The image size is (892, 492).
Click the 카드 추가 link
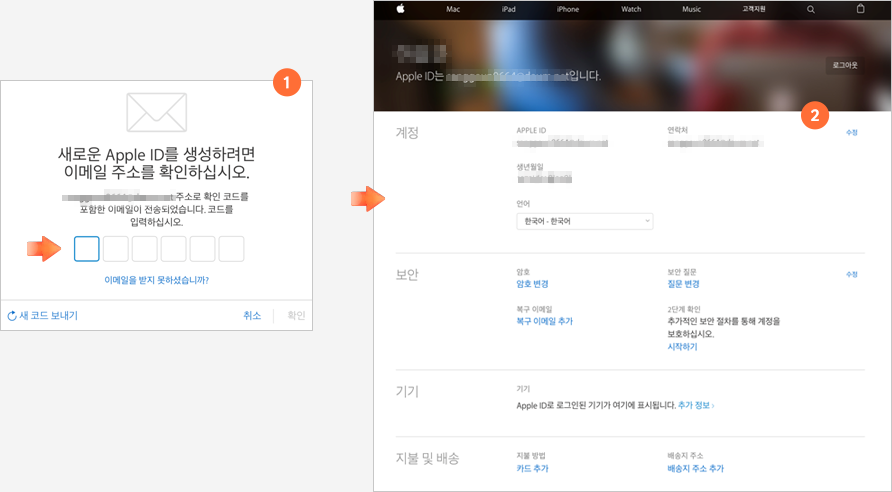tap(532, 469)
